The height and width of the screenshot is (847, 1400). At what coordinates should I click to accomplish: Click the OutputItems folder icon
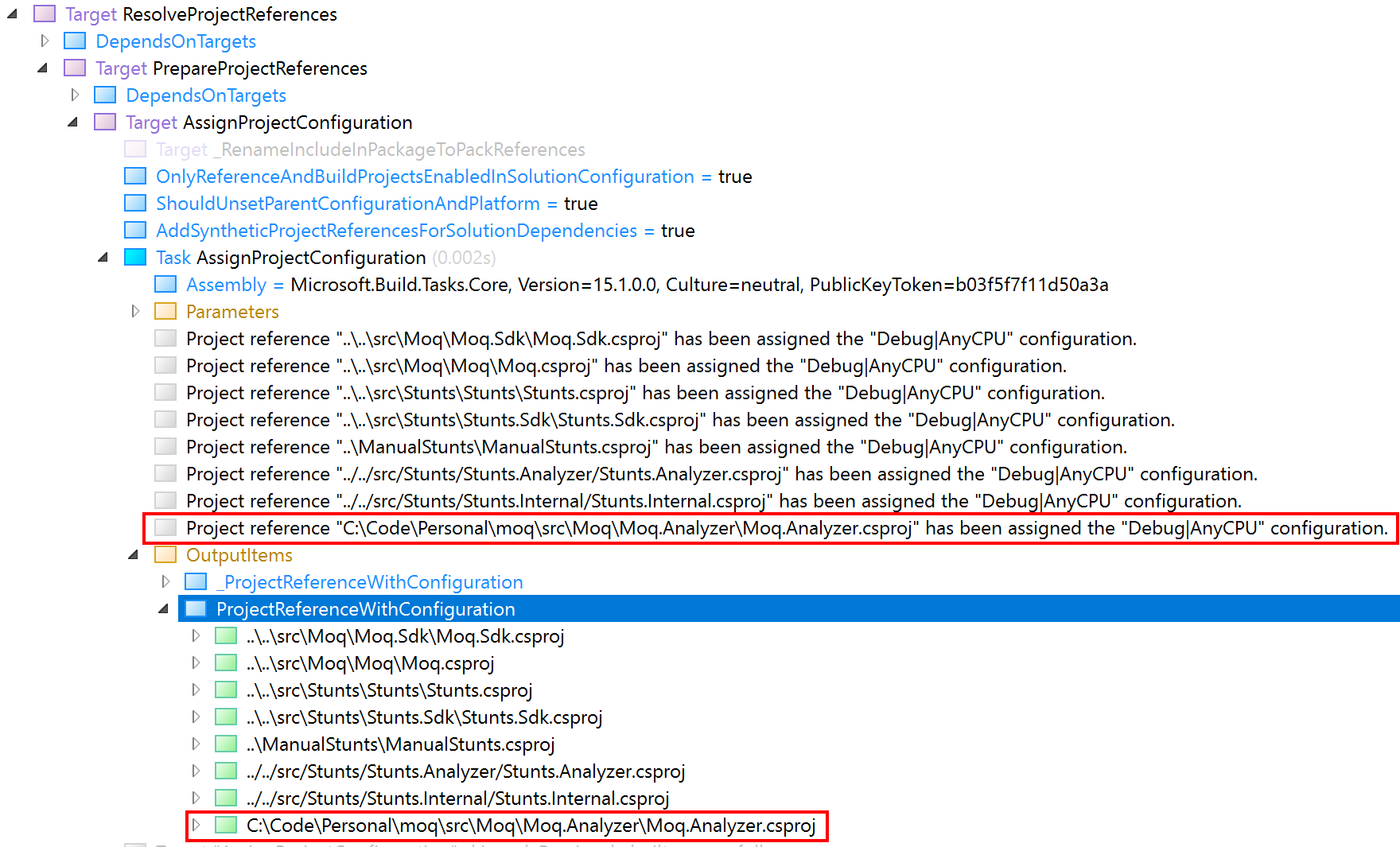point(165,554)
